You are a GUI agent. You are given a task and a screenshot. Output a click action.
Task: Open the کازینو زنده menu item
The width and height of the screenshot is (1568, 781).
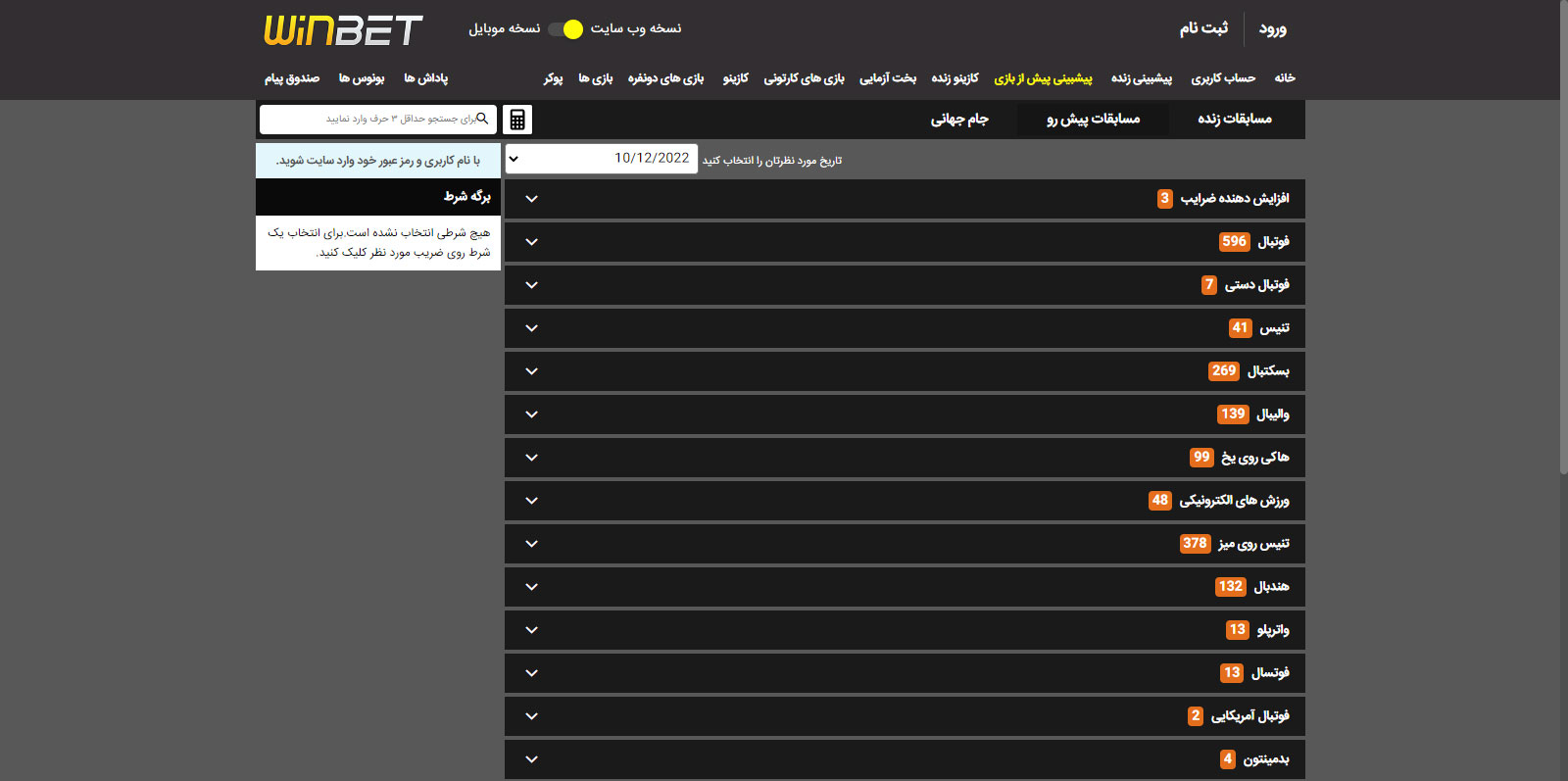click(x=955, y=78)
